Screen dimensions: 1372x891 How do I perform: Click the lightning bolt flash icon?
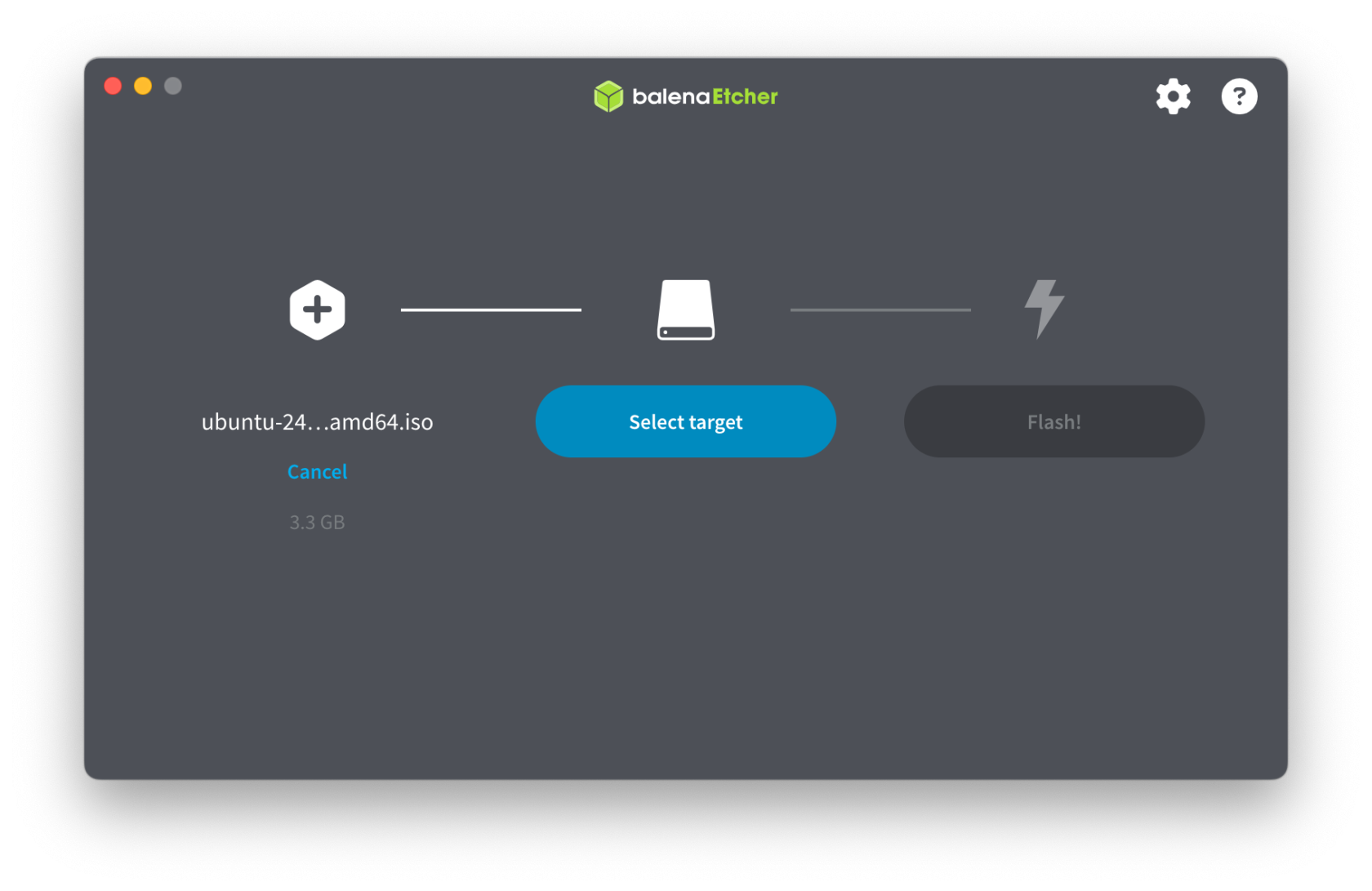pyautogui.click(x=1044, y=308)
